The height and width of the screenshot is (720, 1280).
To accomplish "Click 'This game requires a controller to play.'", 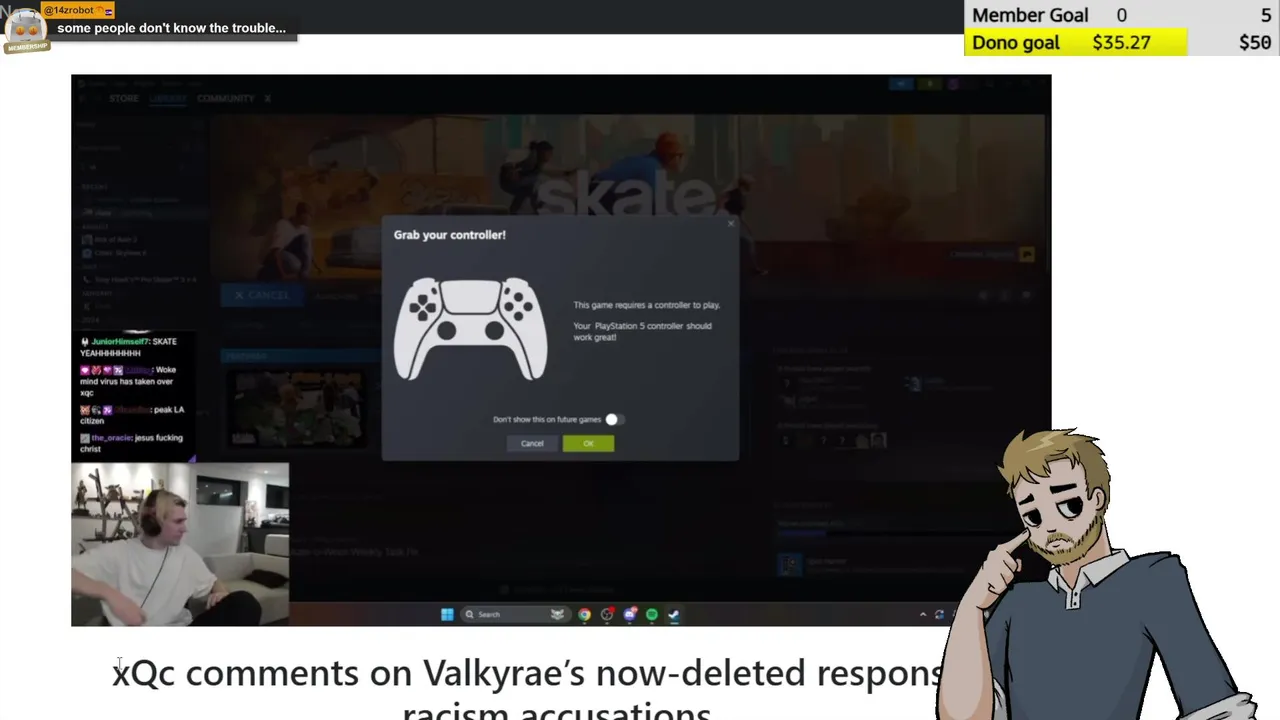I will tap(646, 305).
